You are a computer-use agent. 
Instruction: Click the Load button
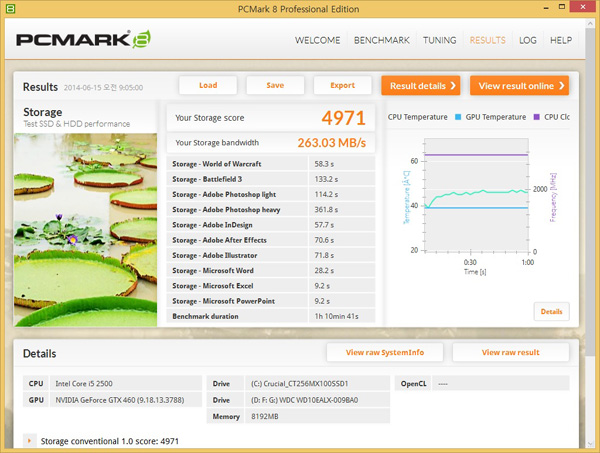(x=208, y=85)
